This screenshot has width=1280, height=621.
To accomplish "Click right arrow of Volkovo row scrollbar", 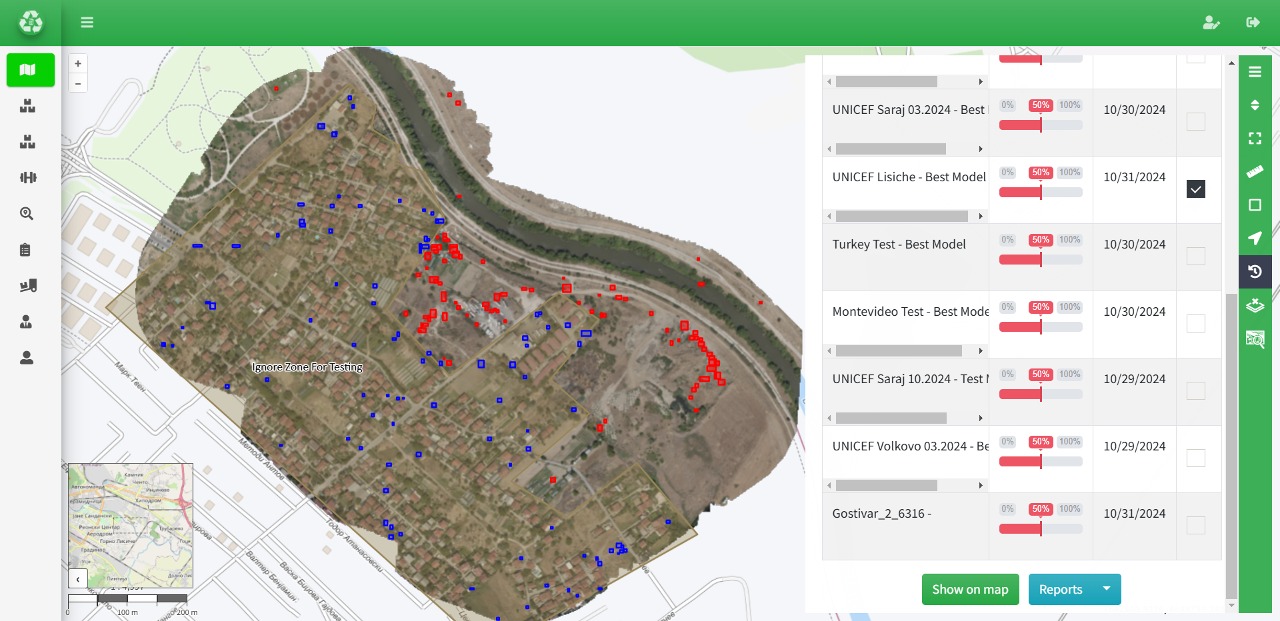I will point(981,485).
